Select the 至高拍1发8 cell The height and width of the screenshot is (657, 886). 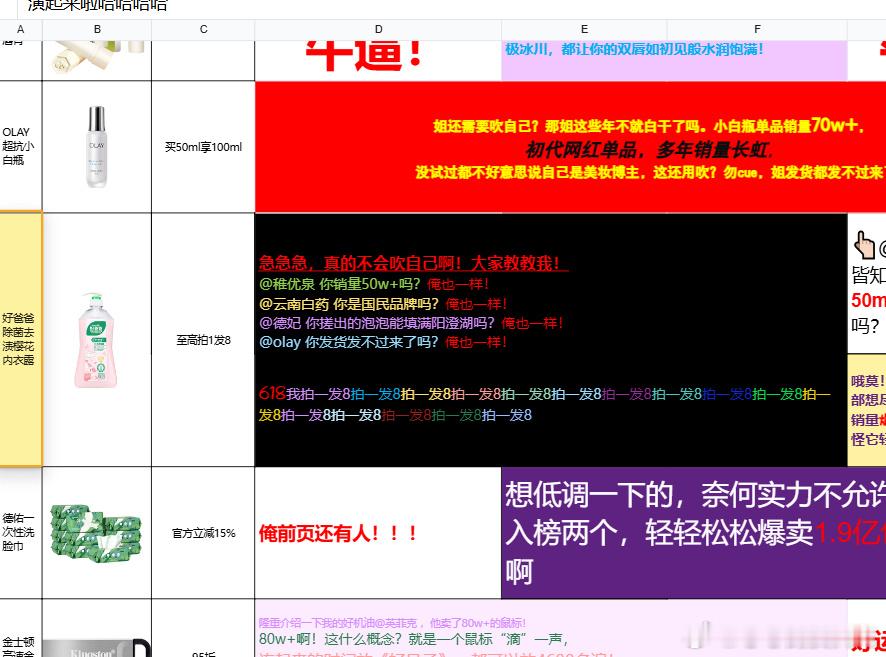point(203,340)
